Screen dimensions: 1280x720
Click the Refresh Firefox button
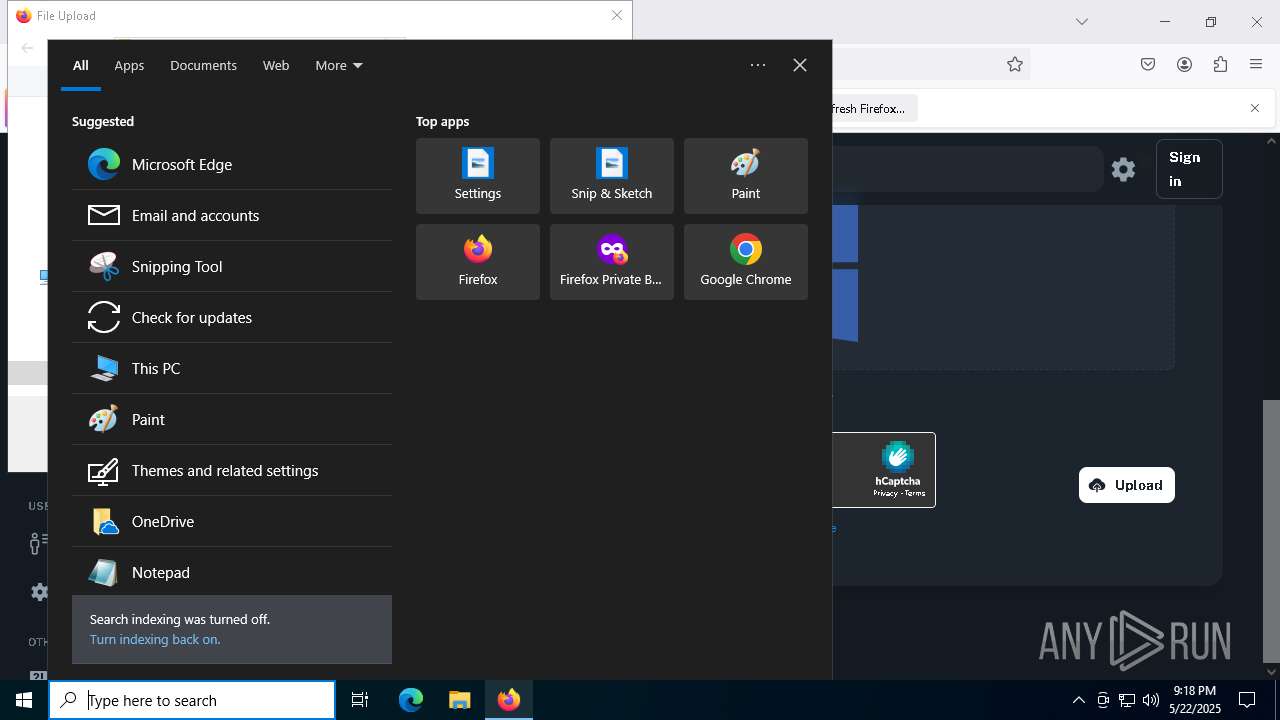pyautogui.click(x=874, y=108)
